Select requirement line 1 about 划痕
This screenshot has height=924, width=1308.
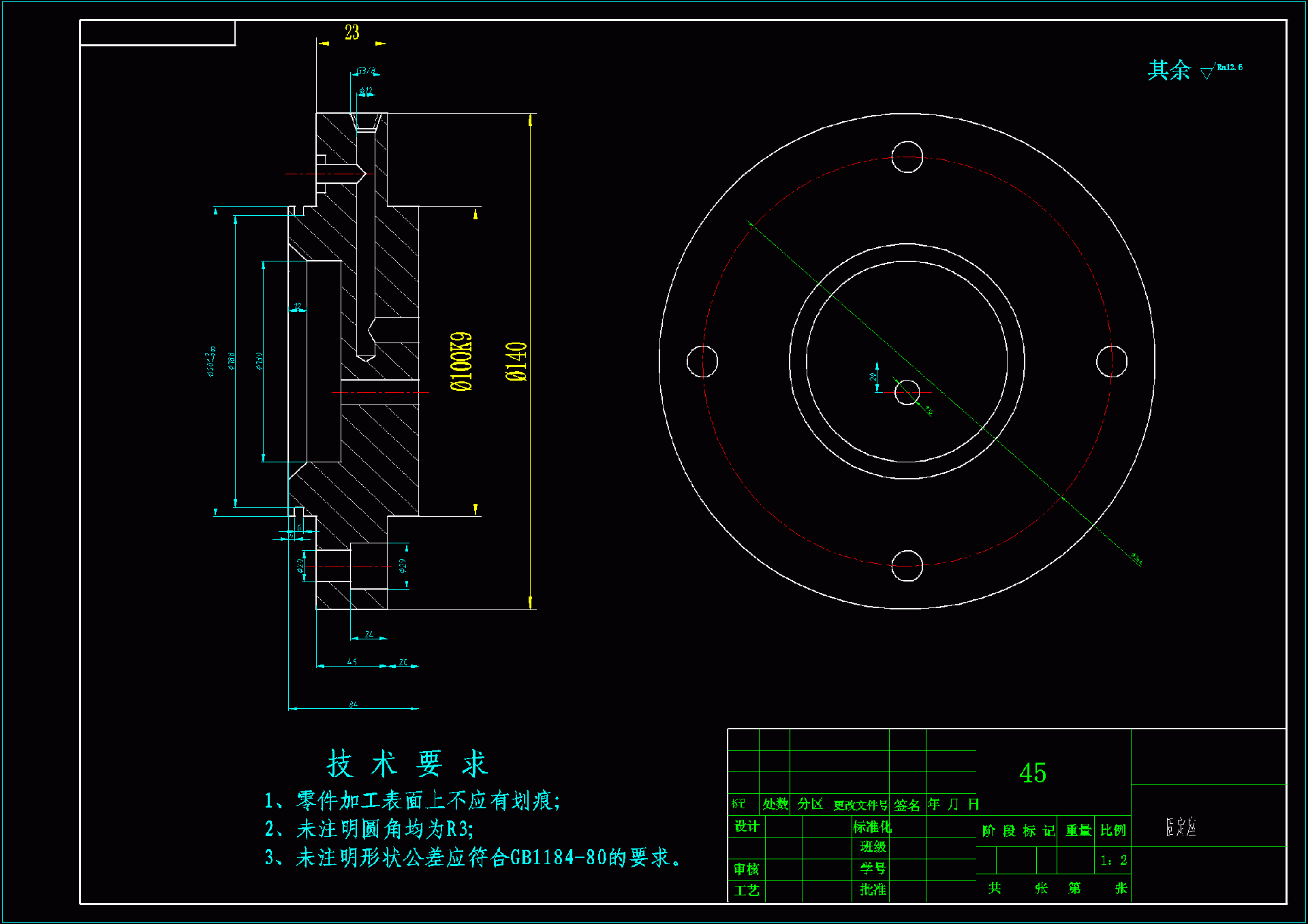[412, 801]
